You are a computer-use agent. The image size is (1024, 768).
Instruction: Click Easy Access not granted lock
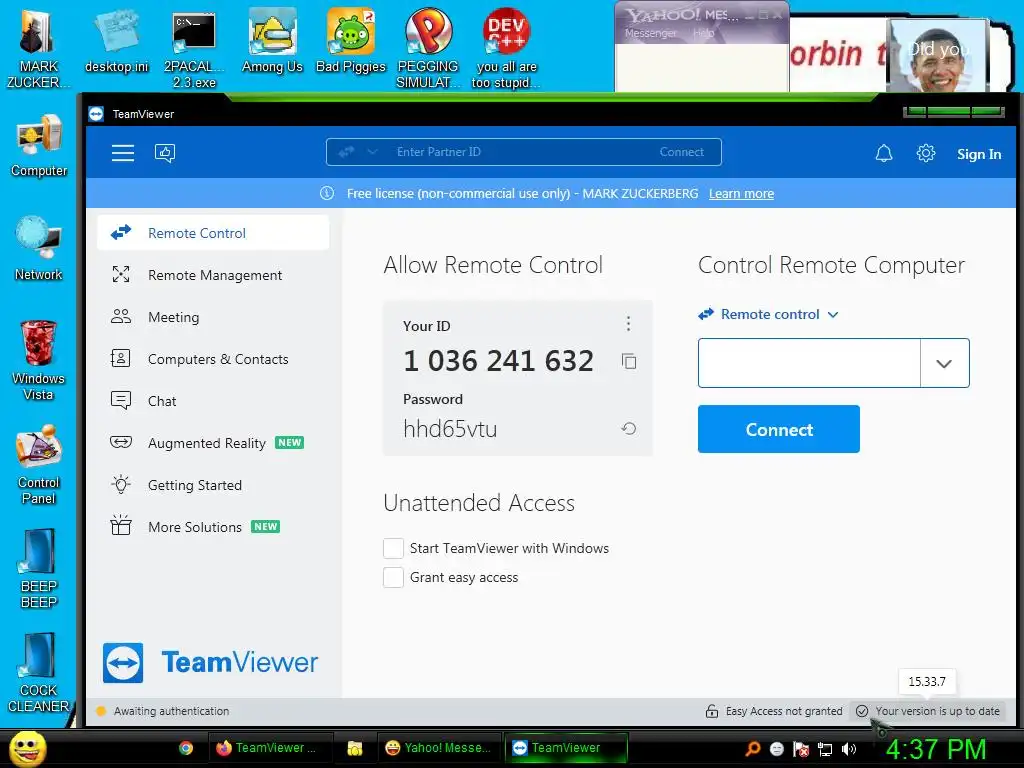coord(774,711)
